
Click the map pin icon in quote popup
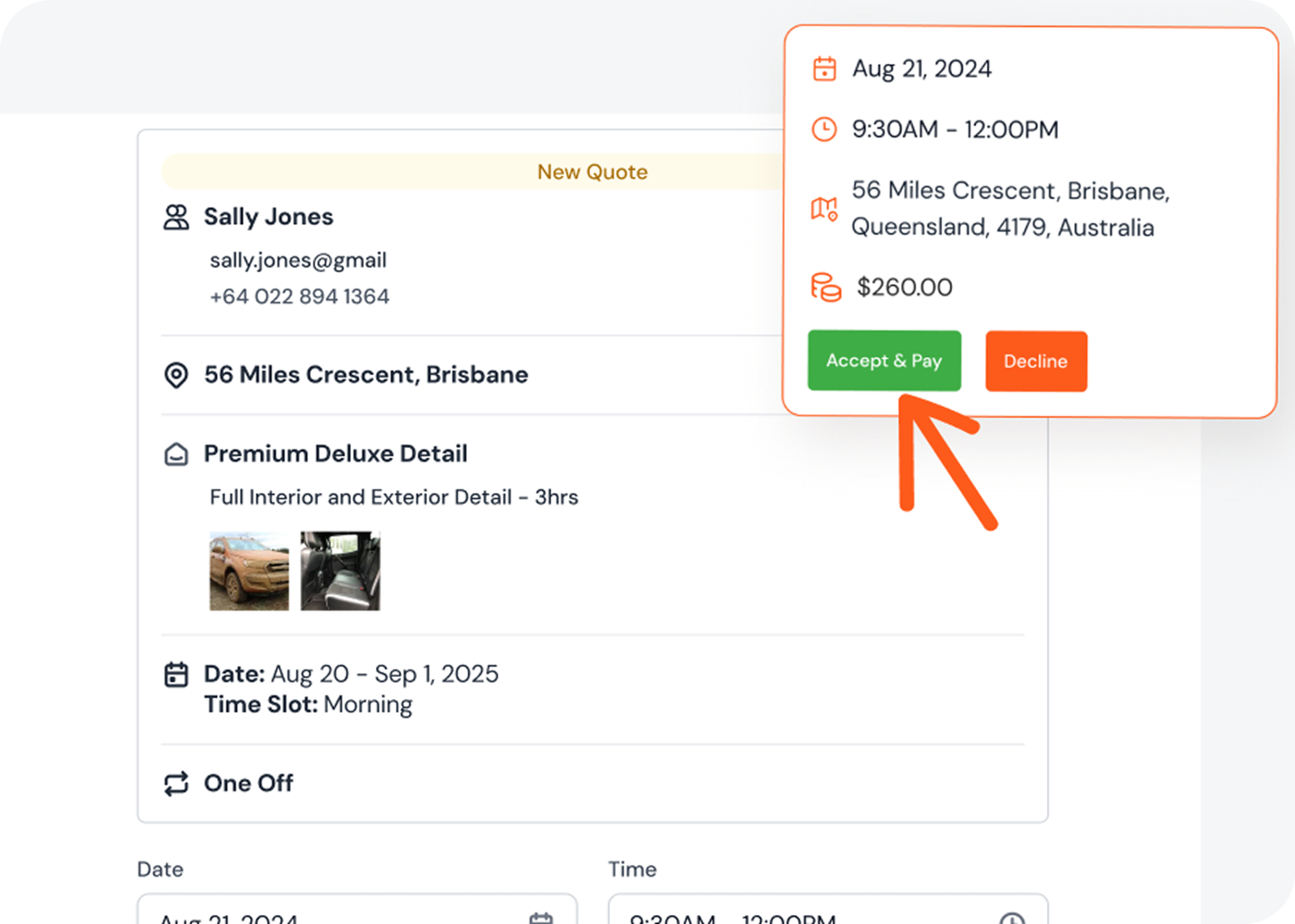[x=824, y=209]
